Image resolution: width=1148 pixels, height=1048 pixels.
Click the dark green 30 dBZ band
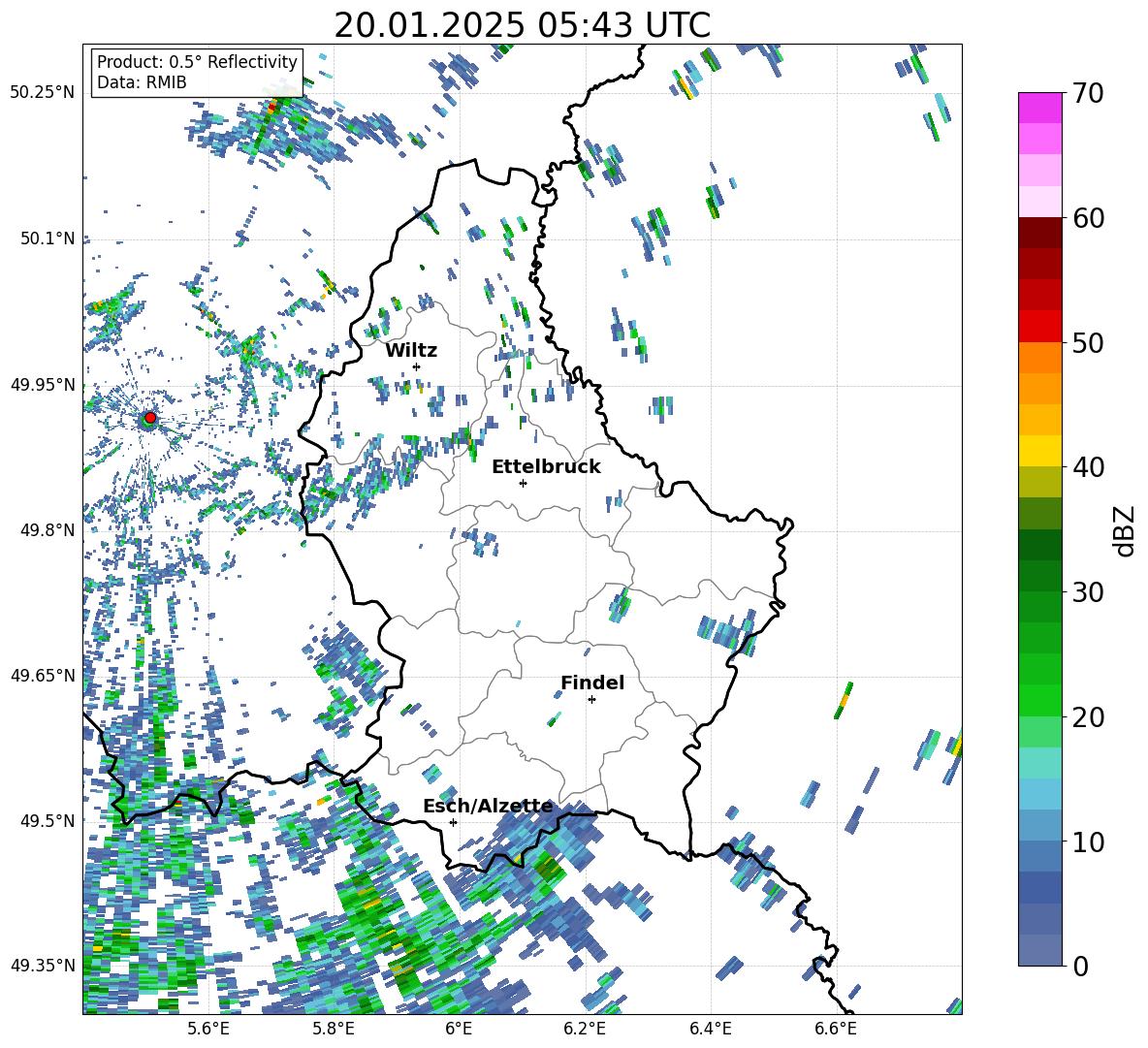pos(1039,576)
